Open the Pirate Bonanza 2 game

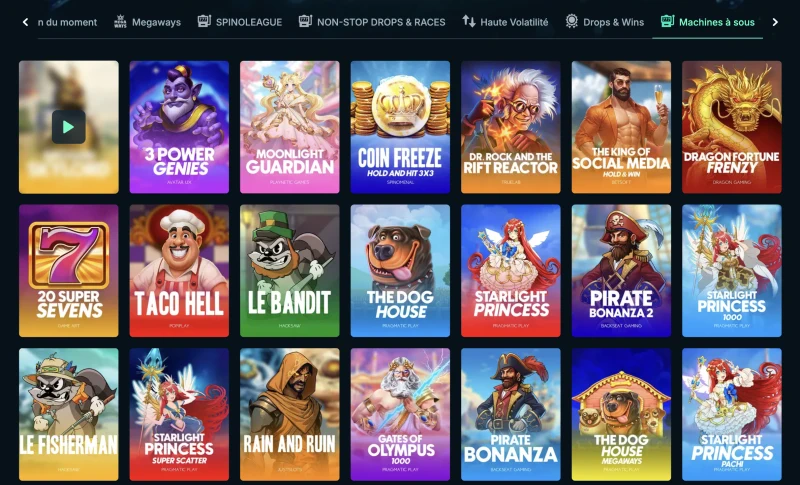(x=621, y=271)
